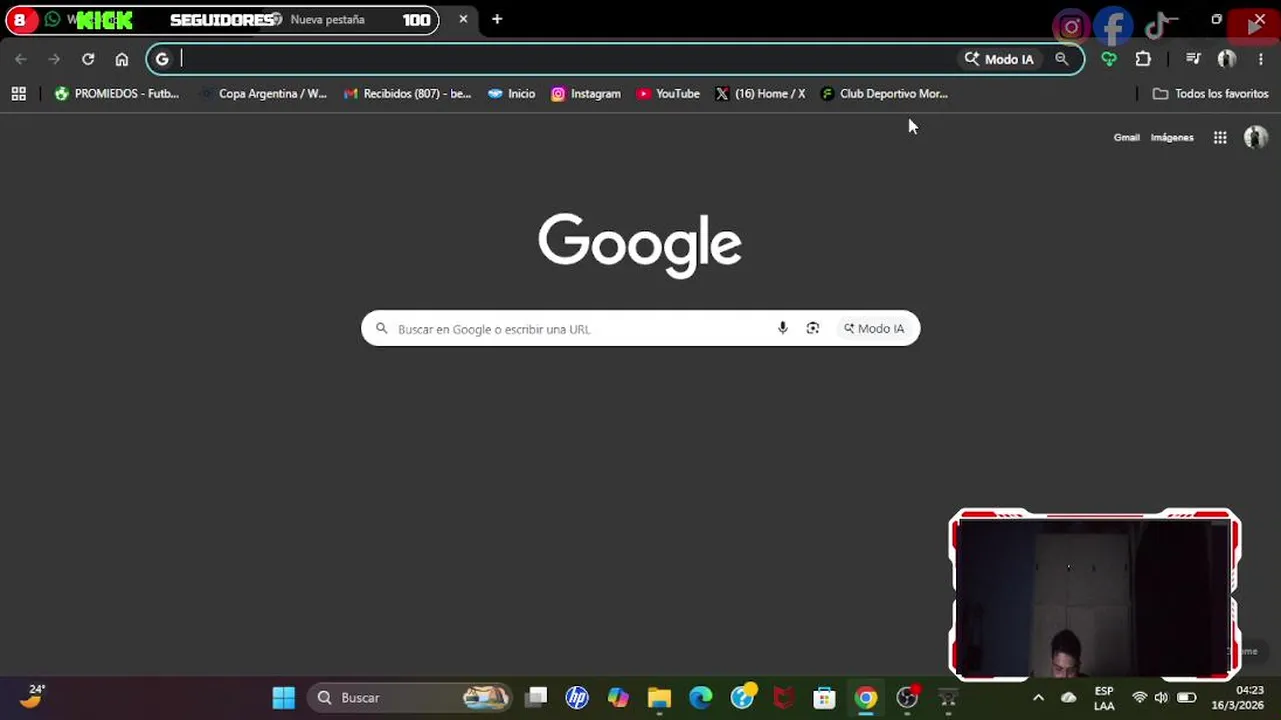The image size is (1281, 720).
Task: Open the McAfee icon in the taskbar
Action: click(784, 698)
